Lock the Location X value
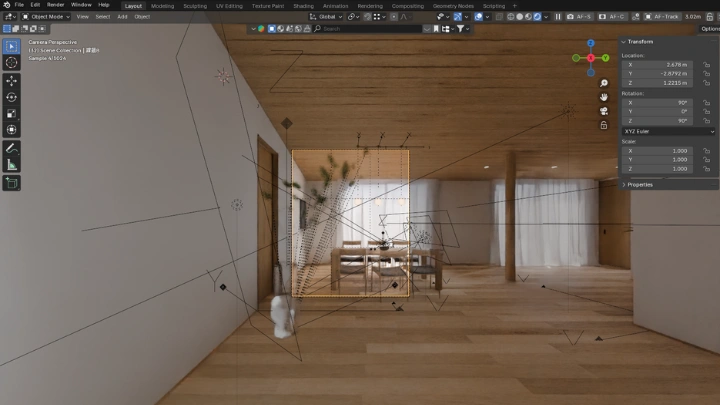The width and height of the screenshot is (720, 405). coord(706,65)
